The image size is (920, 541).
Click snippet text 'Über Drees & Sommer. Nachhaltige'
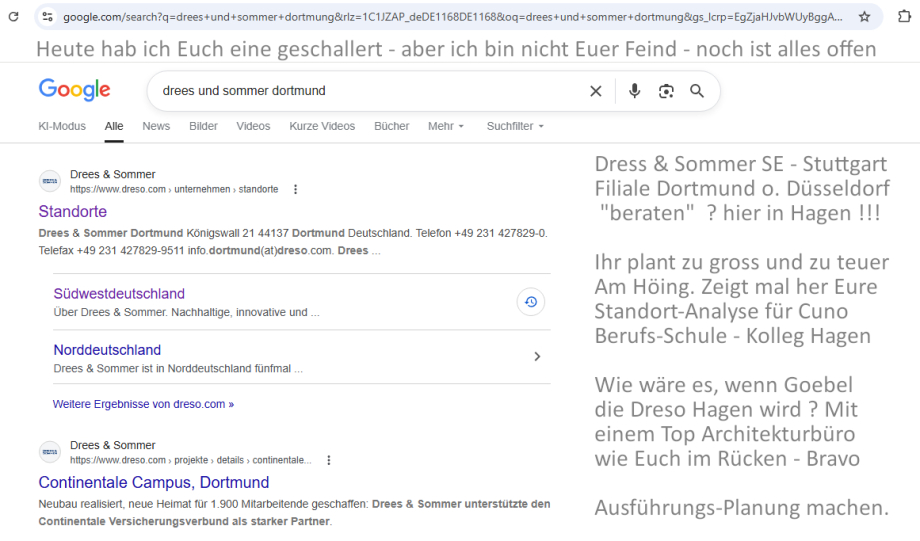point(187,312)
